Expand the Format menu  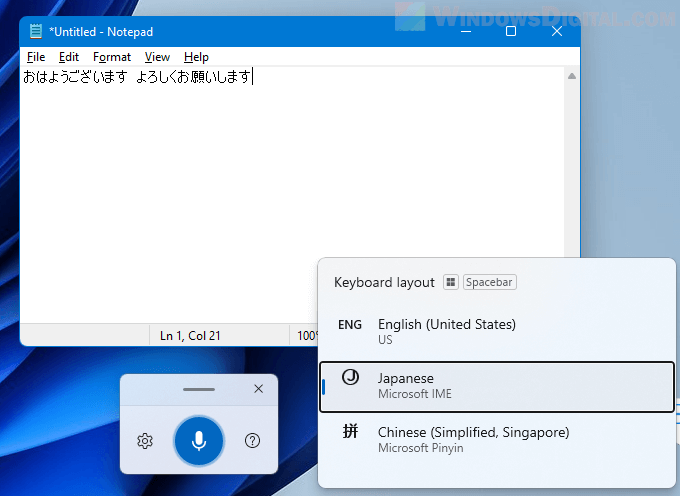(x=112, y=57)
